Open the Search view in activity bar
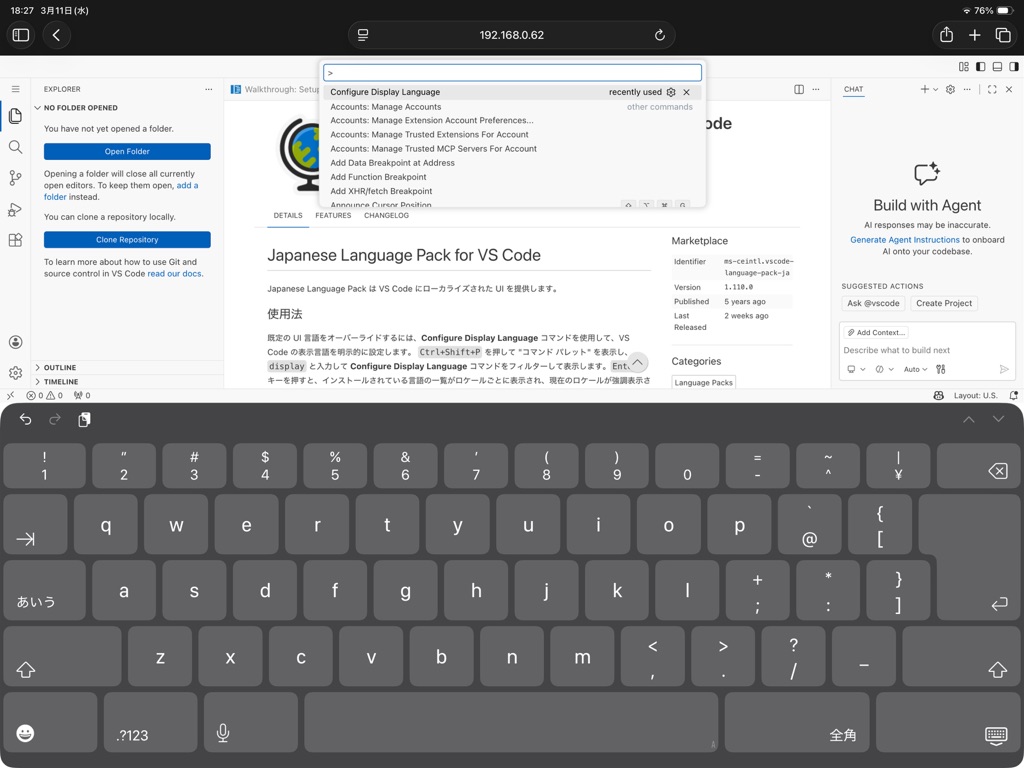Image resolution: width=1024 pixels, height=768 pixels. tap(15, 147)
